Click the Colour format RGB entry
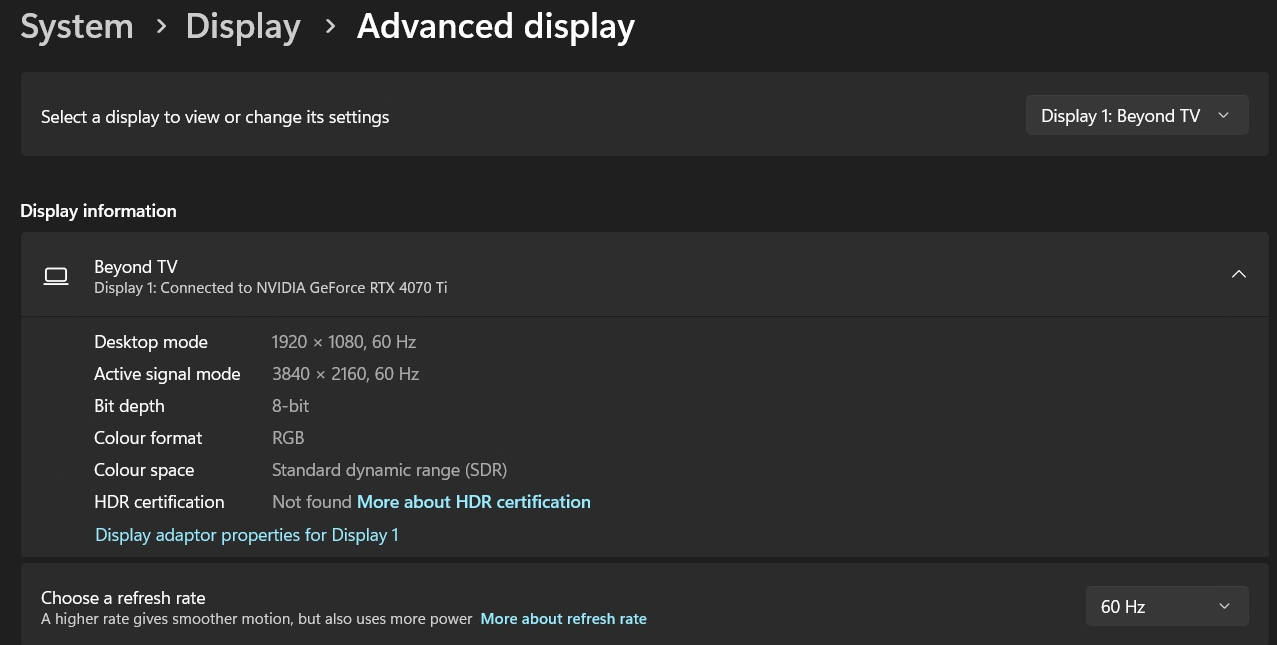Screen dimensions: 1277x645 (x=288, y=437)
